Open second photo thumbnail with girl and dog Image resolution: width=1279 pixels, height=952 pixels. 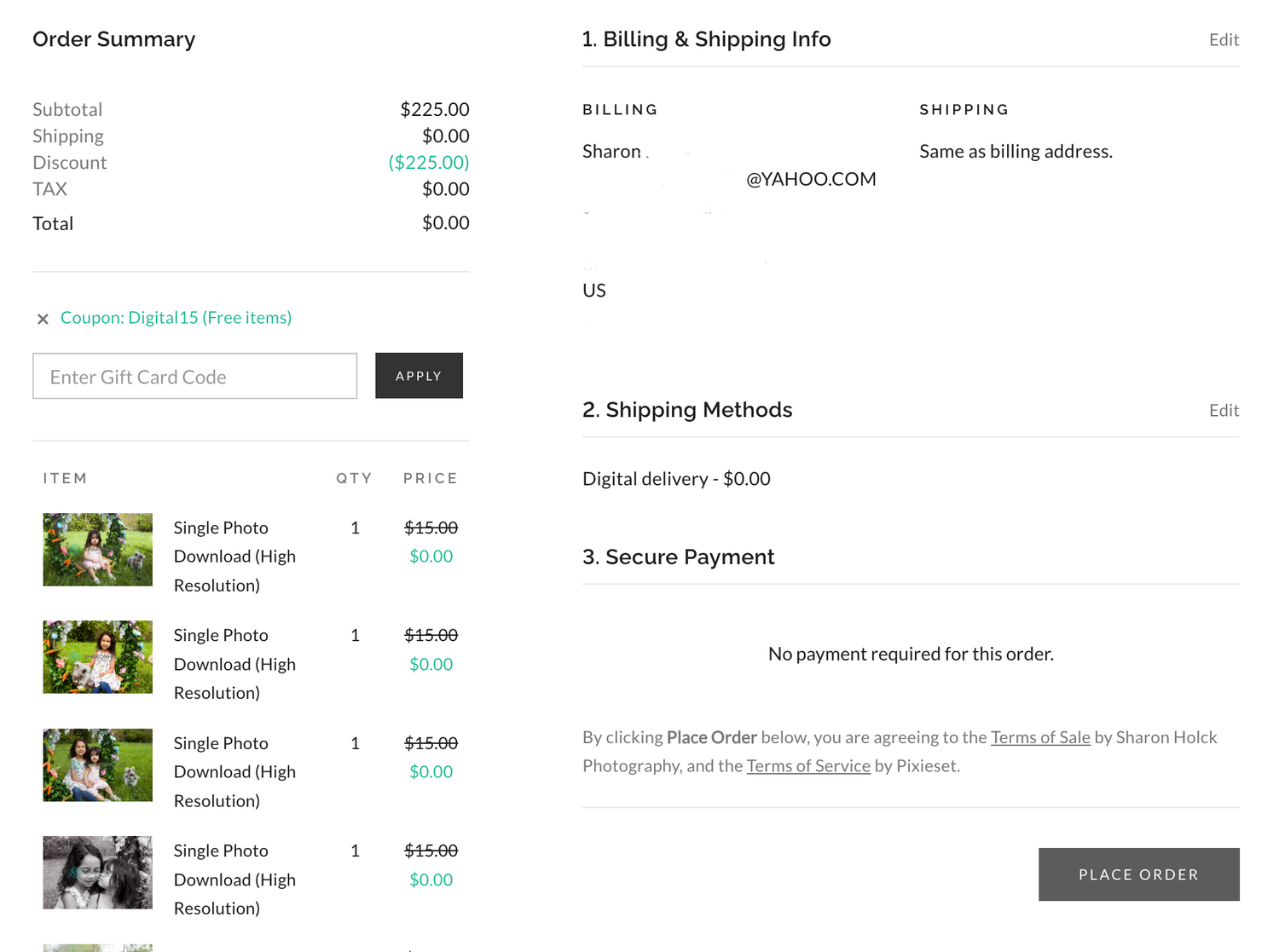[x=98, y=657]
